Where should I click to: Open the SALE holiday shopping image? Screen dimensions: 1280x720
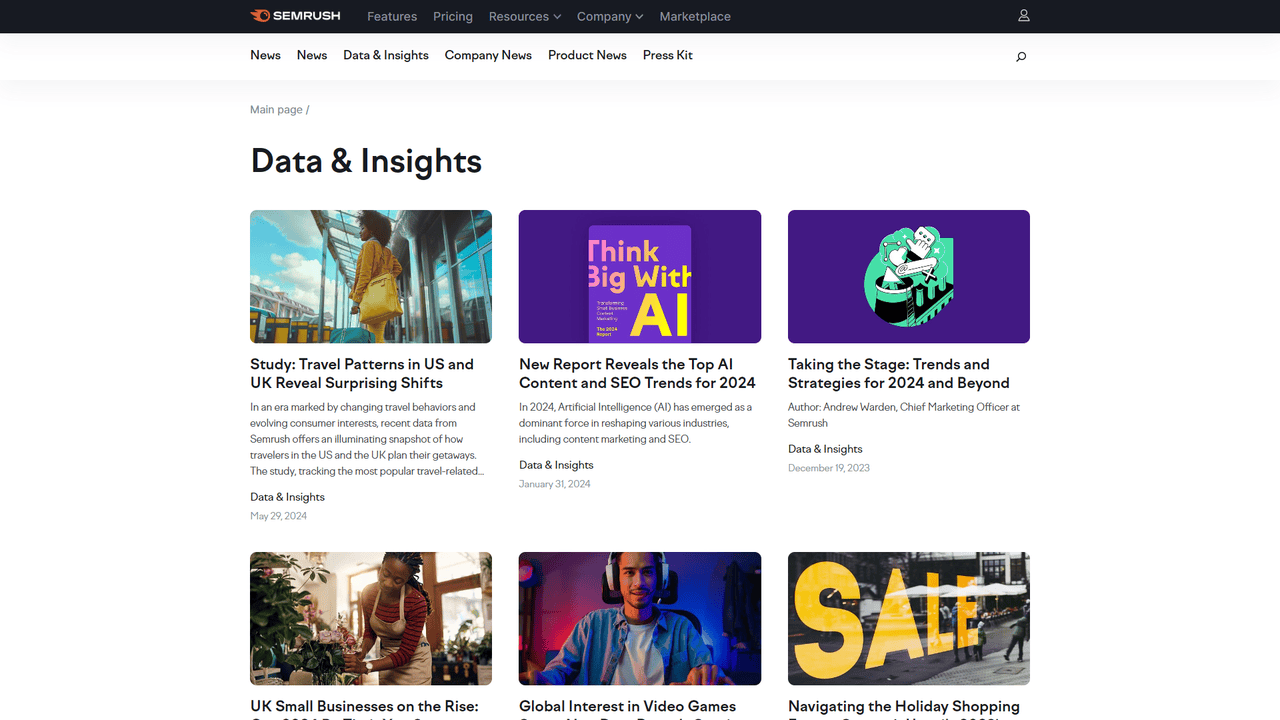tap(909, 618)
